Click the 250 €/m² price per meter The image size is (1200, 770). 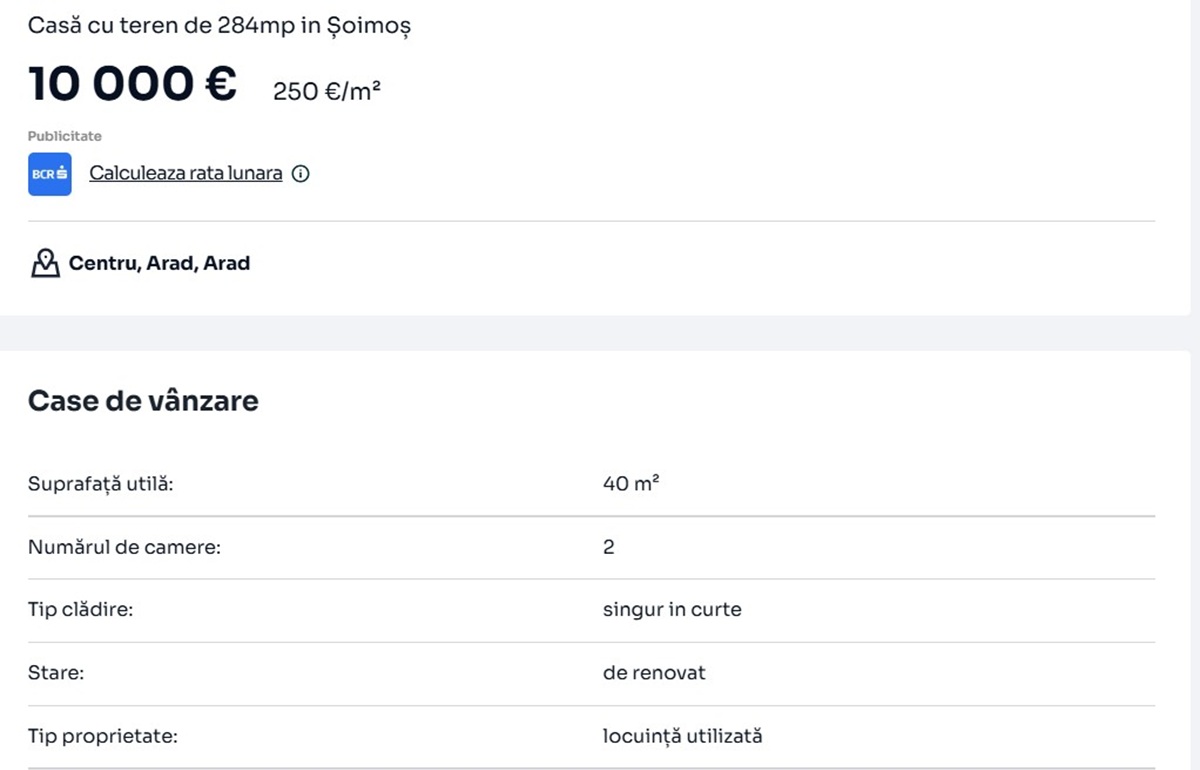[x=326, y=91]
